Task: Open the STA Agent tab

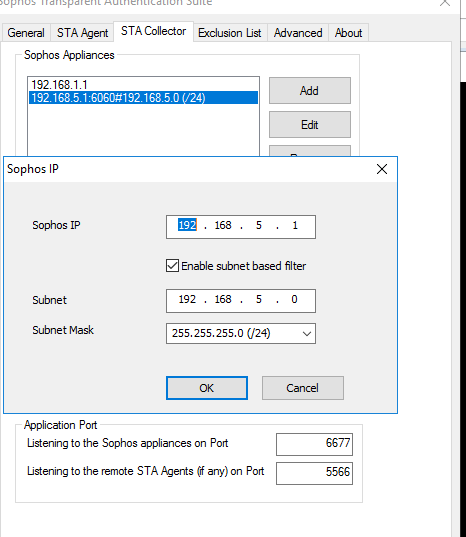Action: 82,33
